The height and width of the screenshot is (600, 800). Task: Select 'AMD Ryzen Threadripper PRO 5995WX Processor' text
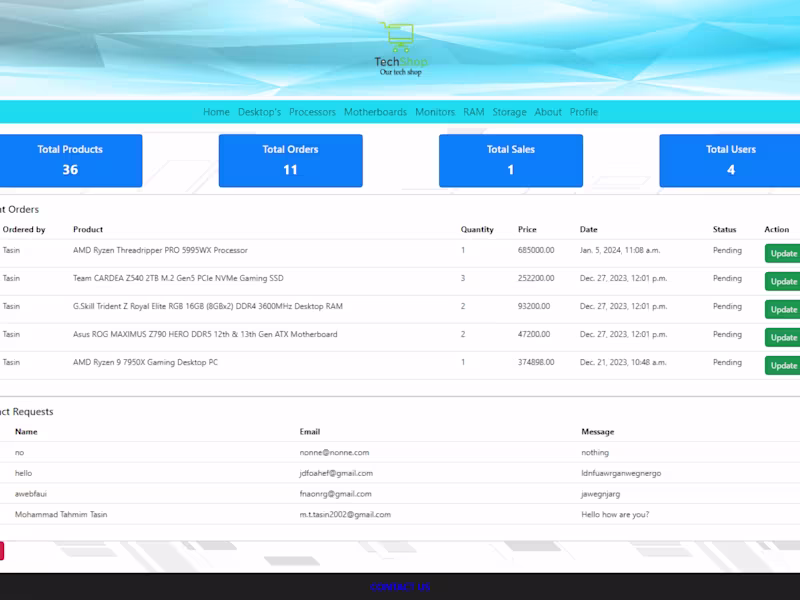[160, 250]
